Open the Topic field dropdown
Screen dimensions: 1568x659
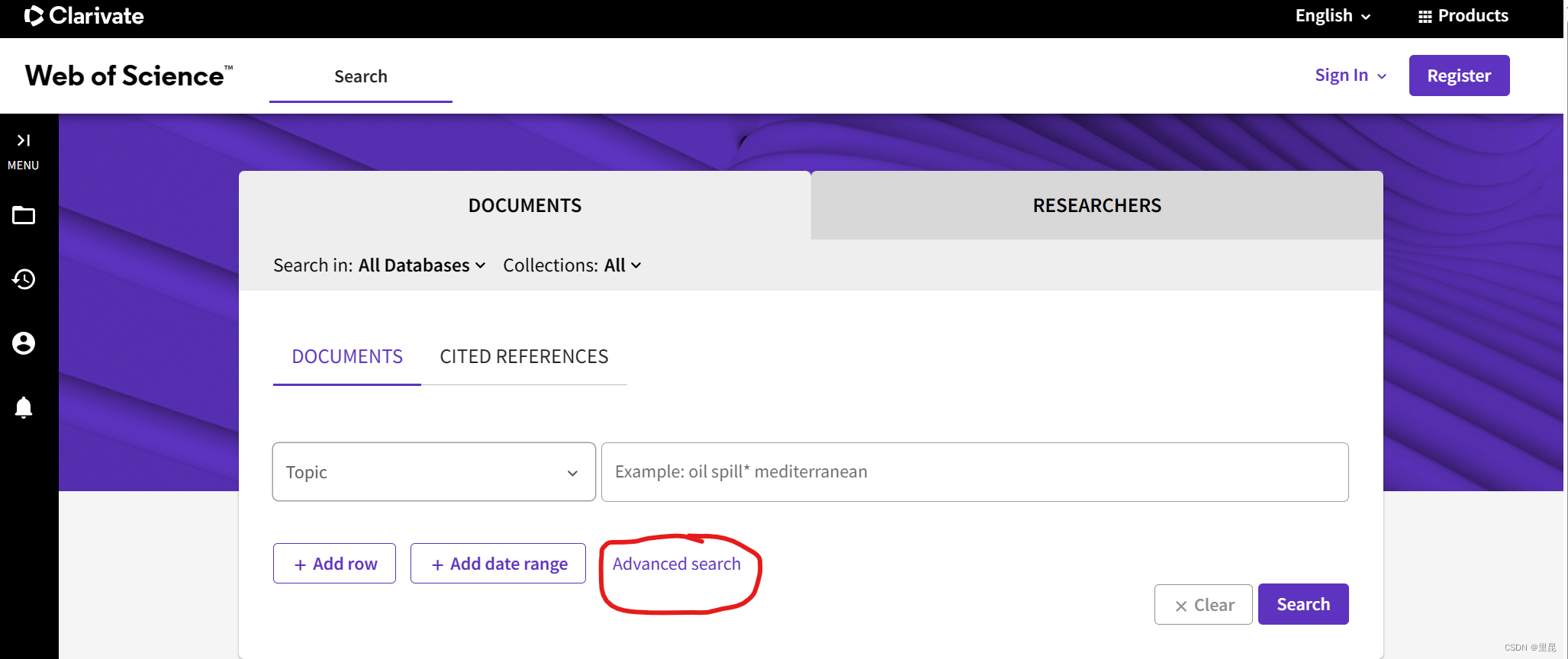pos(433,472)
